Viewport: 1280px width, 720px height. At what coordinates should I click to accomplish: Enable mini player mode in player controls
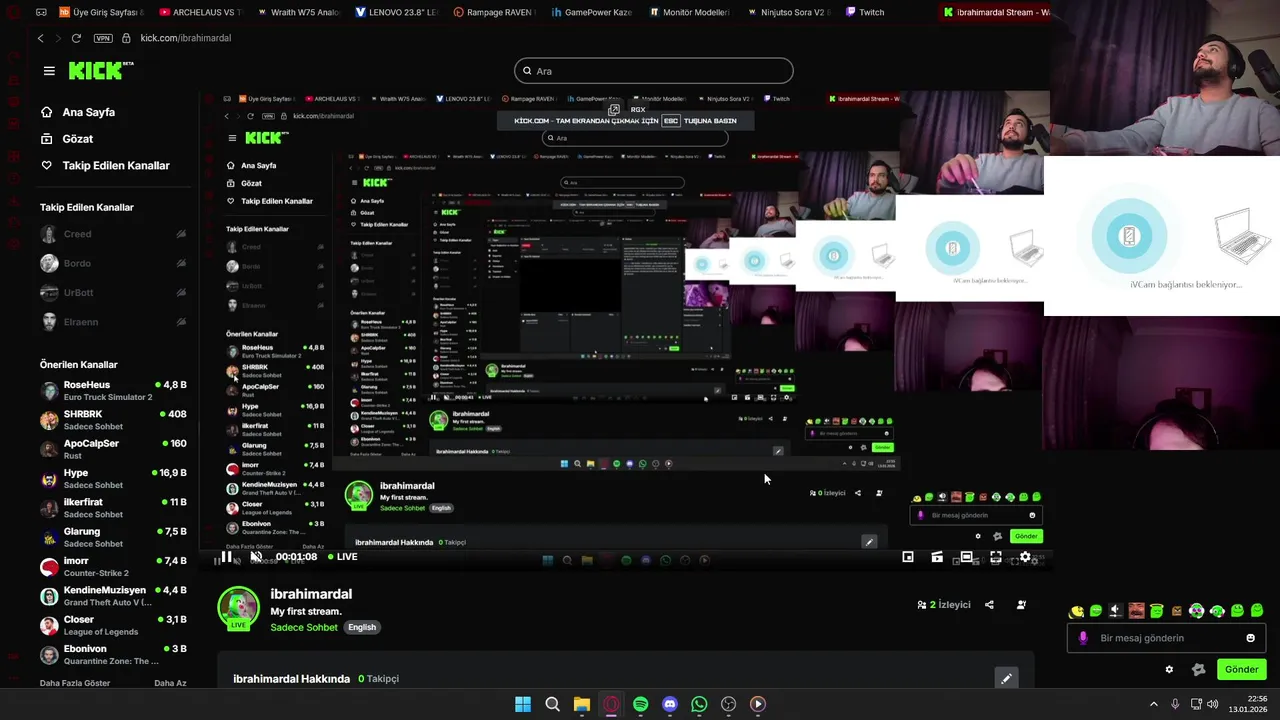(908, 557)
